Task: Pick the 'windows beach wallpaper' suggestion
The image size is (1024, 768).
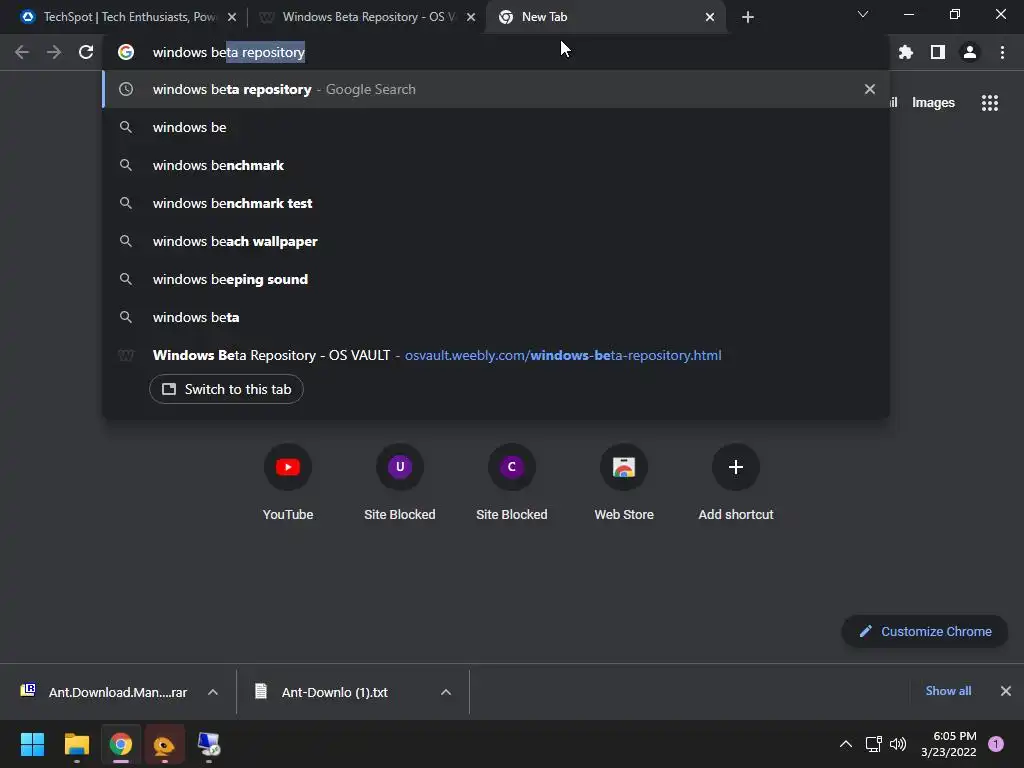Action: click(x=496, y=241)
